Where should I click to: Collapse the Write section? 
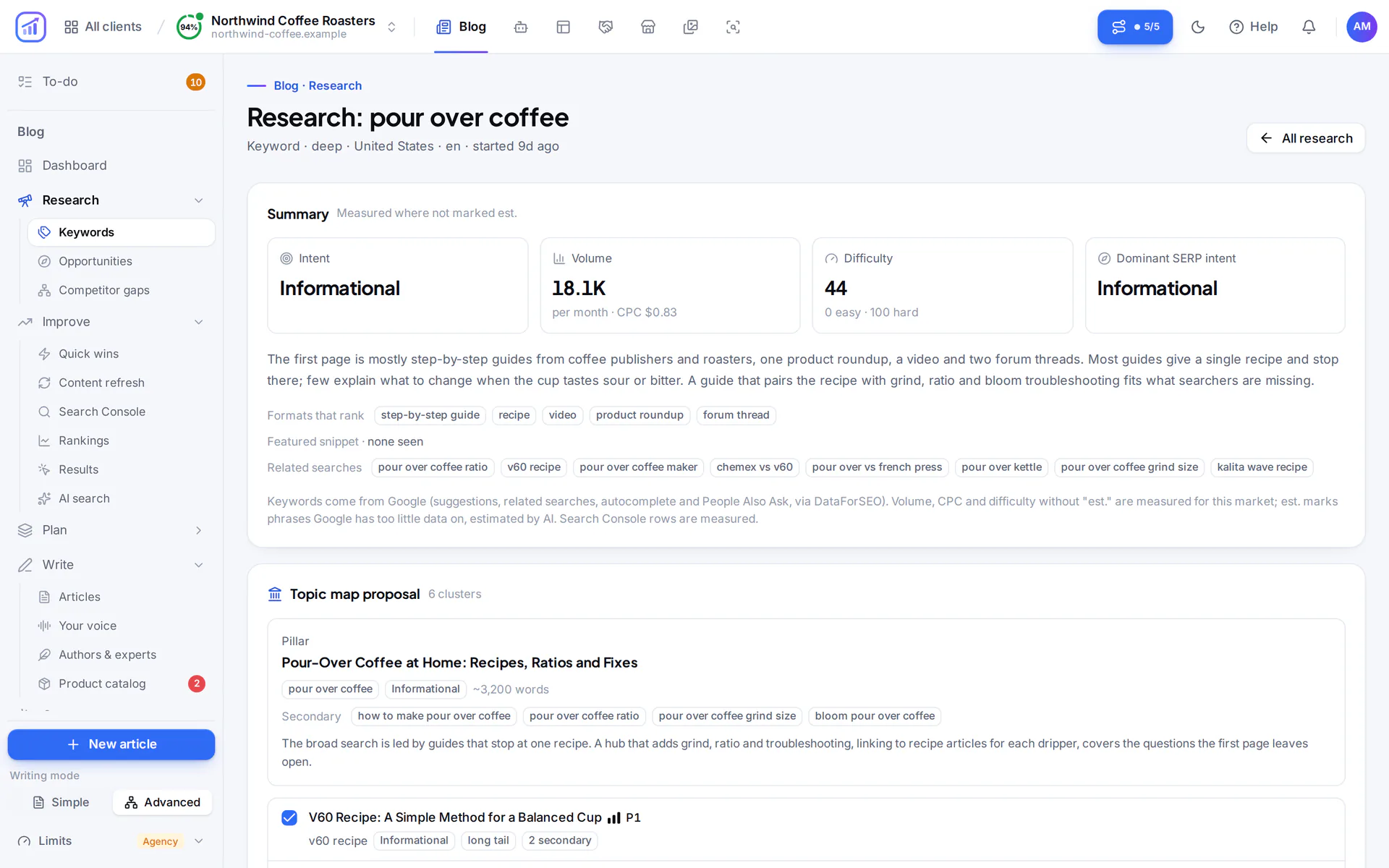[199, 565]
